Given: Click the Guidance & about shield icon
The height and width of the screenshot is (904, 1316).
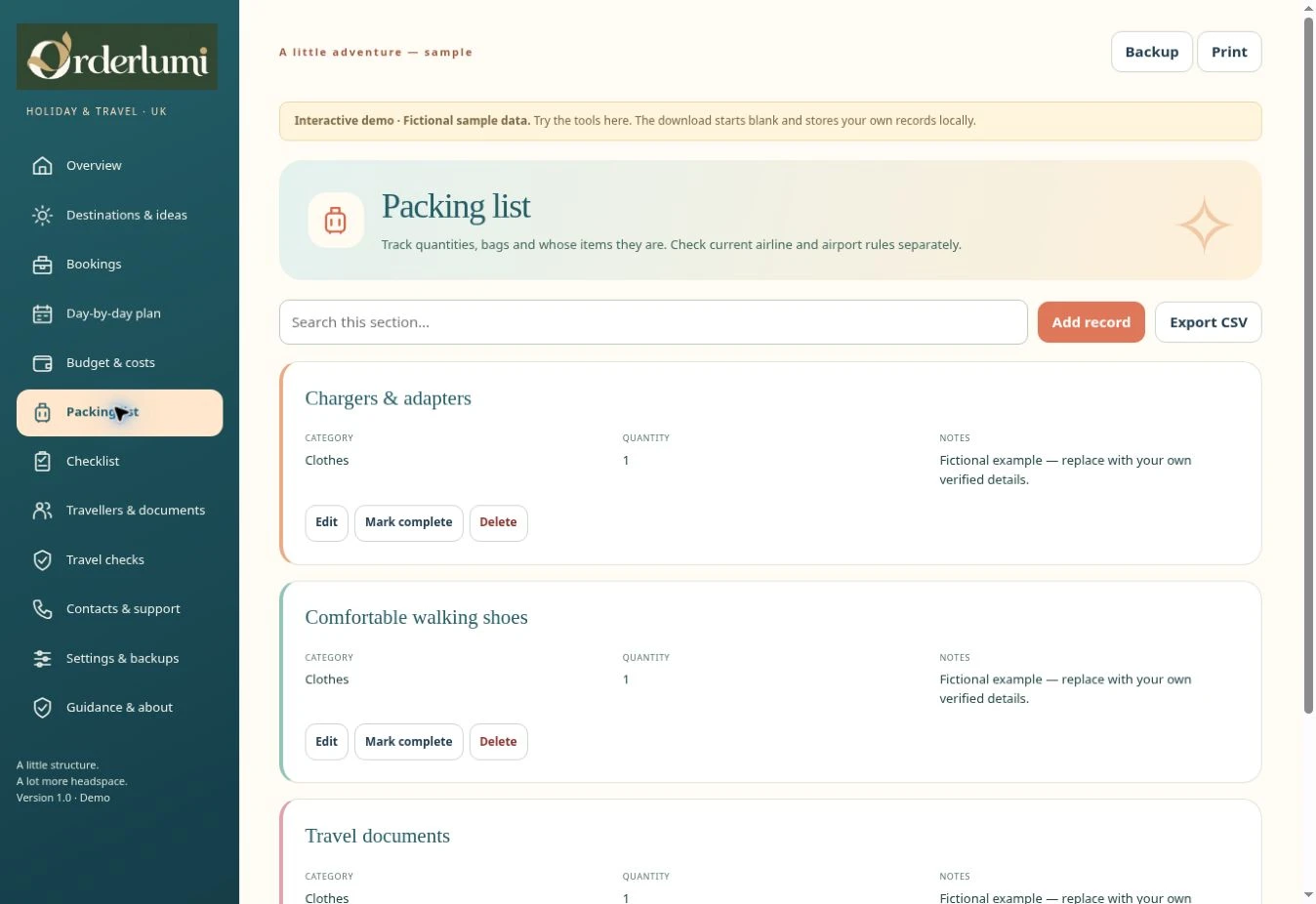Looking at the screenshot, I should pyautogui.click(x=42, y=708).
